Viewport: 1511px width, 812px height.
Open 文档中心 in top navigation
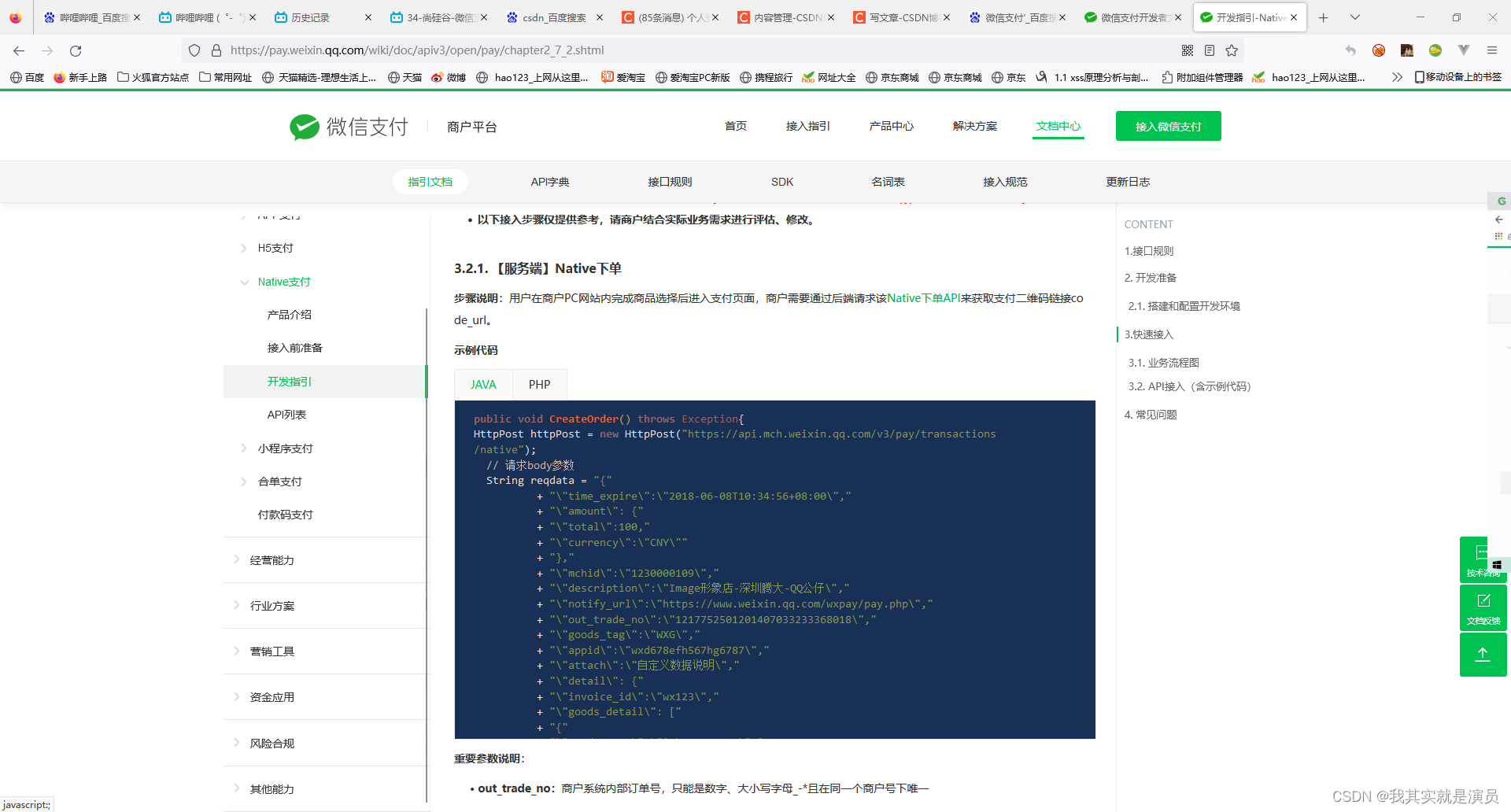(x=1058, y=126)
